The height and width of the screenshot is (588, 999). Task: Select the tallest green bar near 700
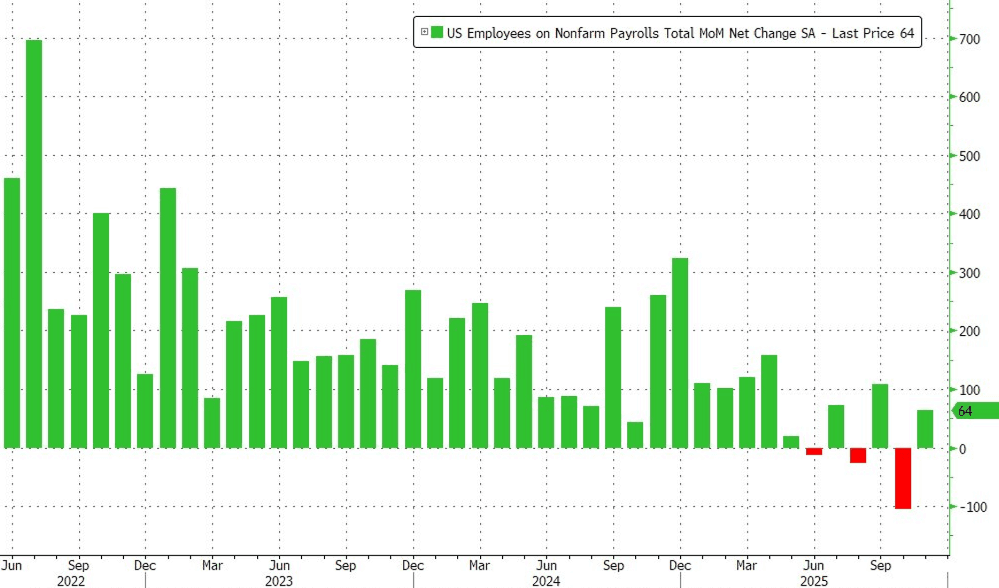33,243
